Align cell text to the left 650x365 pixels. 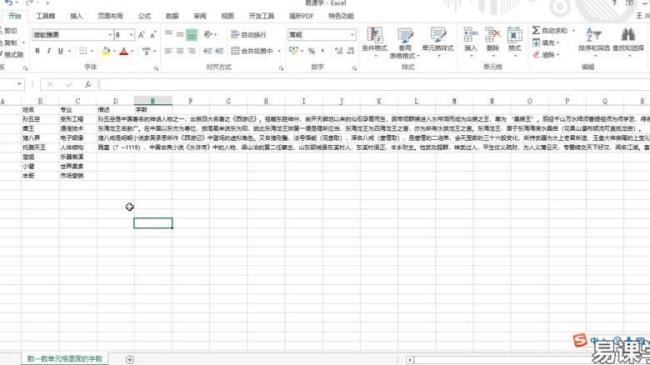pyautogui.click(x=168, y=51)
